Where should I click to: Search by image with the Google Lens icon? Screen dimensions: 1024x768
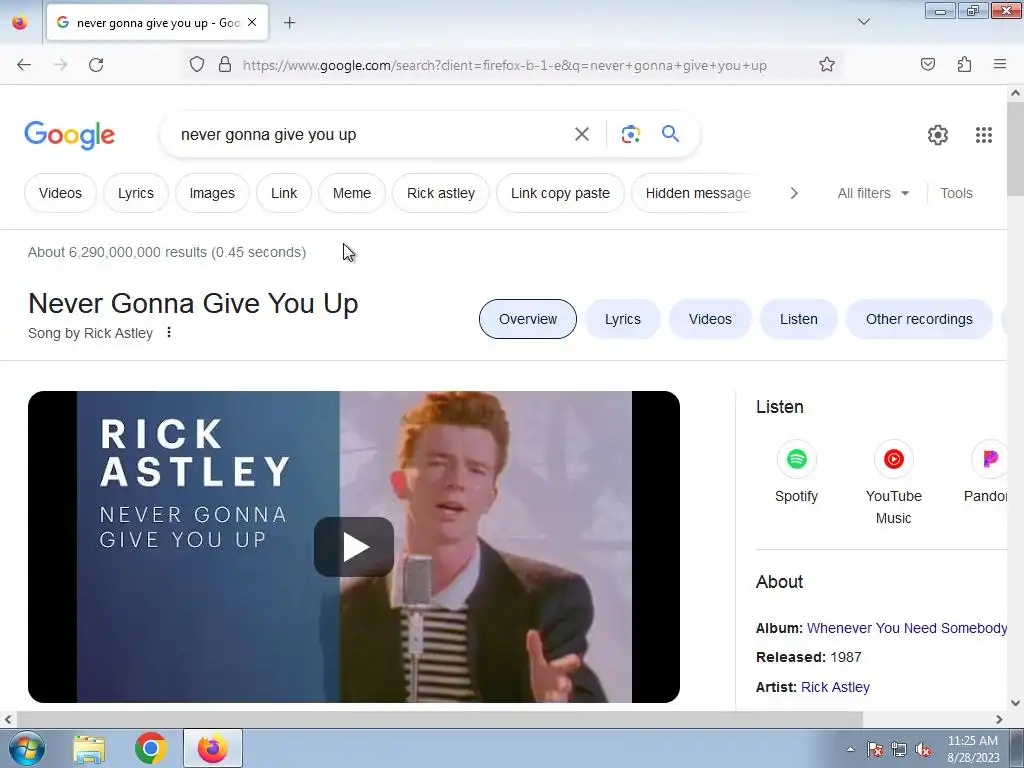click(x=630, y=135)
